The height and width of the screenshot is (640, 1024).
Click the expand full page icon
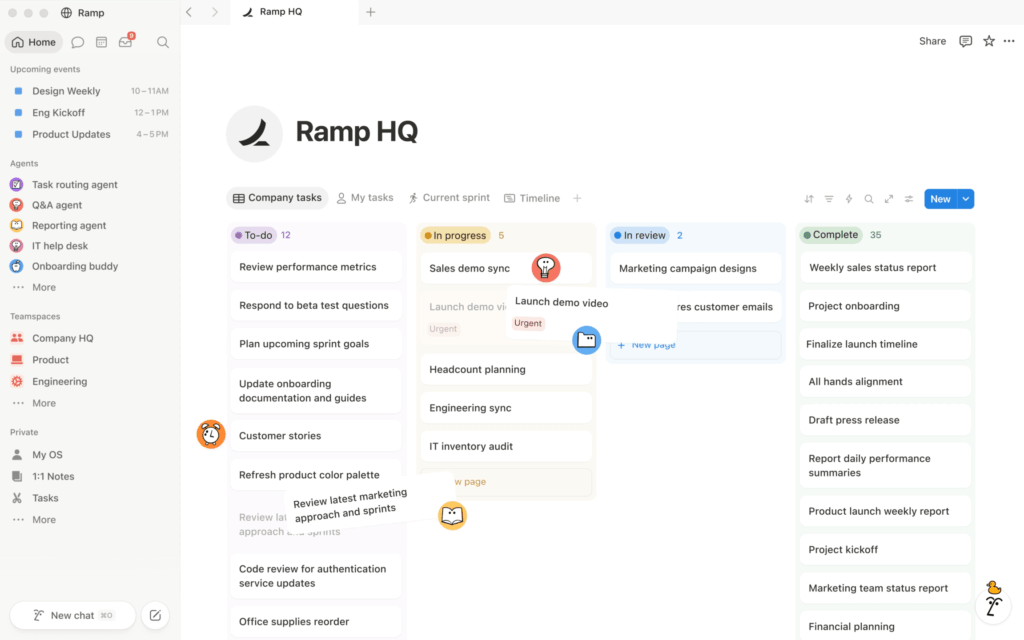click(889, 199)
